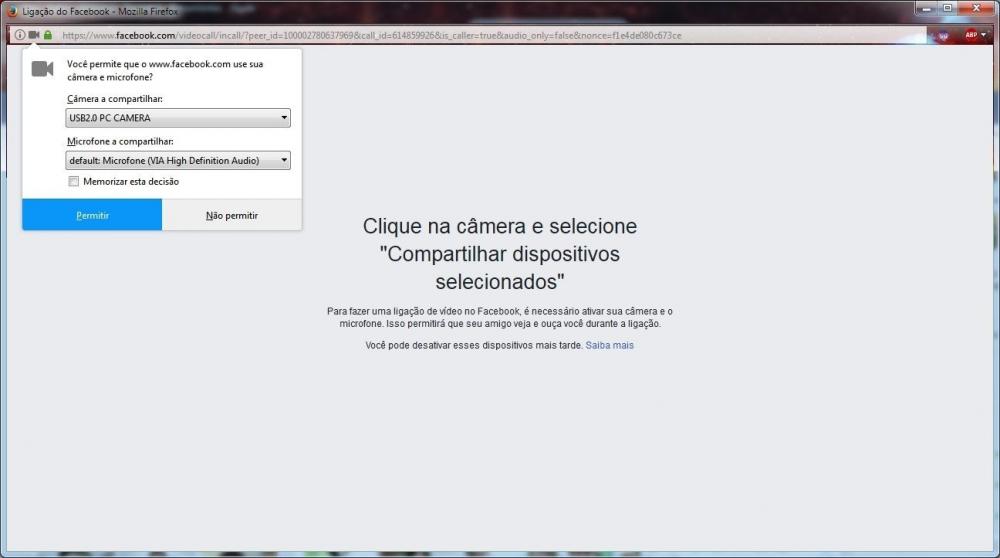This screenshot has height=558, width=1000.
Task: Click the camera permission icon in address bar
Action: point(34,35)
